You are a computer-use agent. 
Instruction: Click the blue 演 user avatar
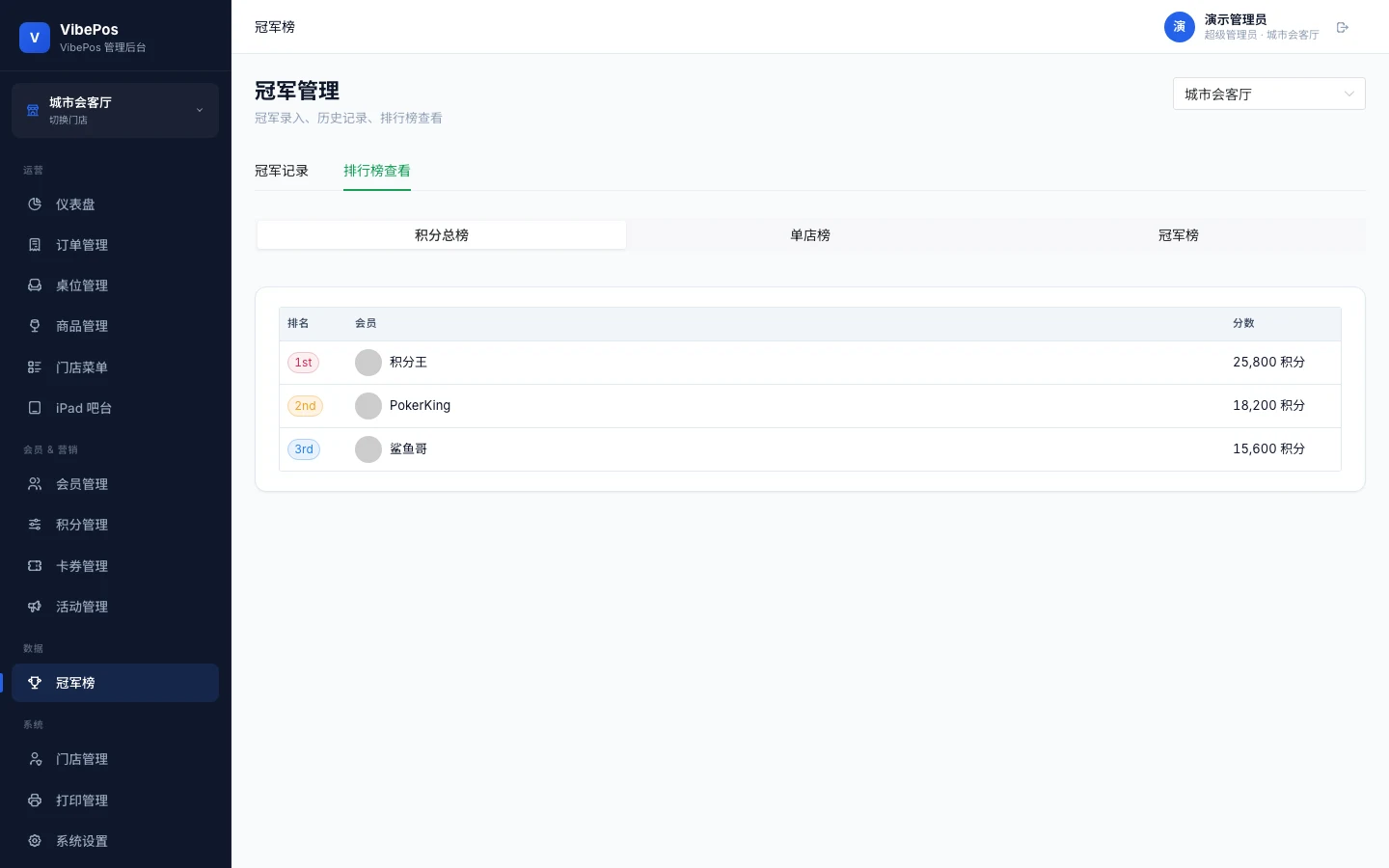pyautogui.click(x=1180, y=27)
